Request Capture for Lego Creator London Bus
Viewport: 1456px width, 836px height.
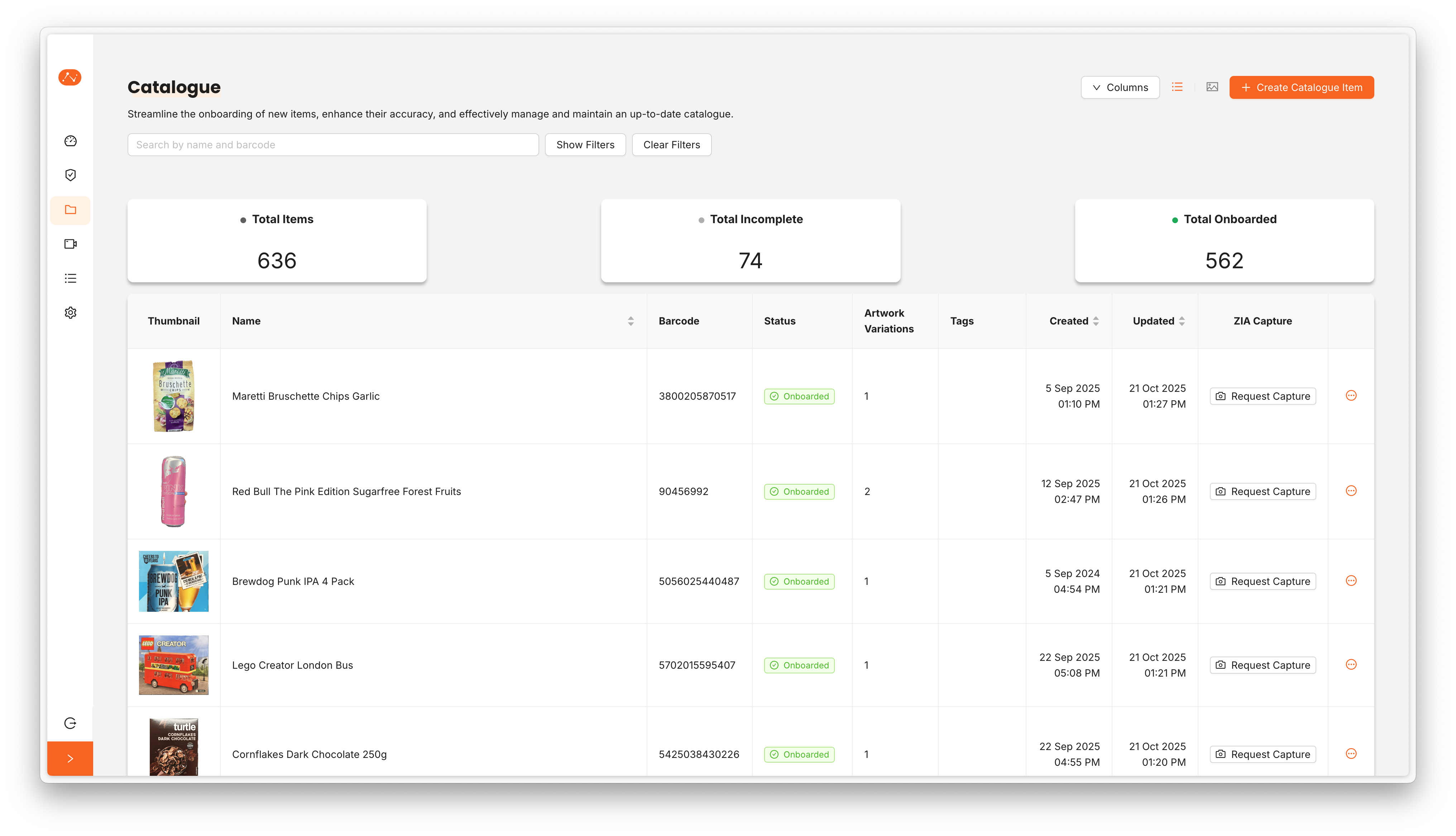click(1262, 666)
